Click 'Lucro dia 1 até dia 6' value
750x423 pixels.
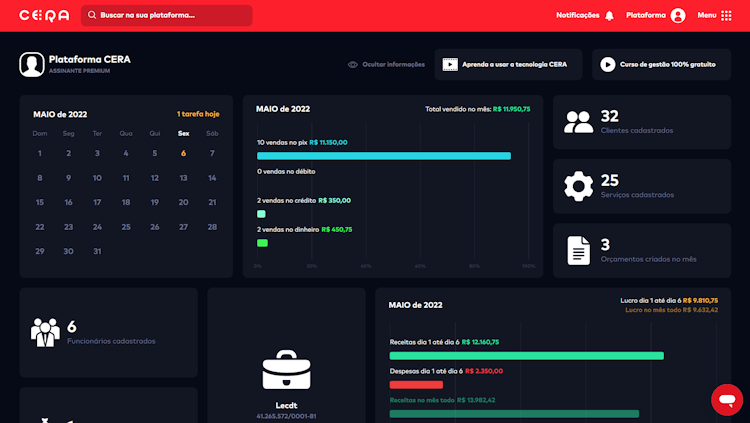(700, 301)
